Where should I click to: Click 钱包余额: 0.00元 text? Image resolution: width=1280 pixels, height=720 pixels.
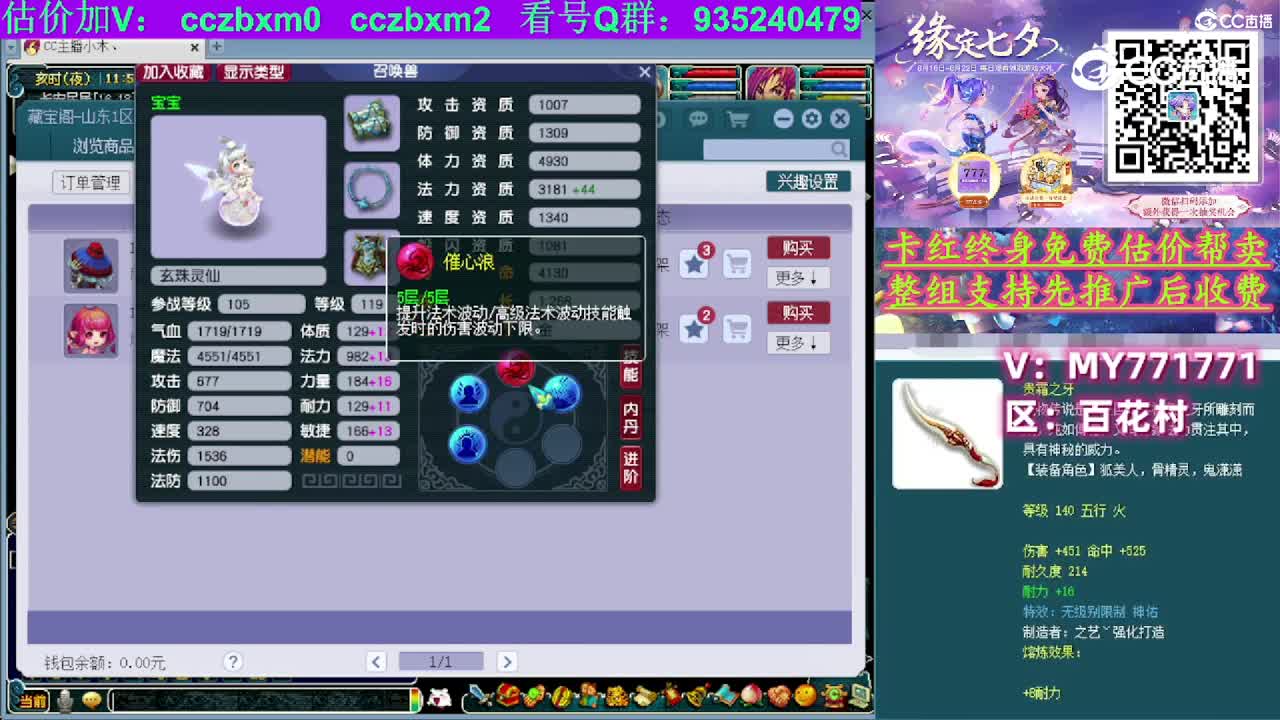click(x=105, y=662)
